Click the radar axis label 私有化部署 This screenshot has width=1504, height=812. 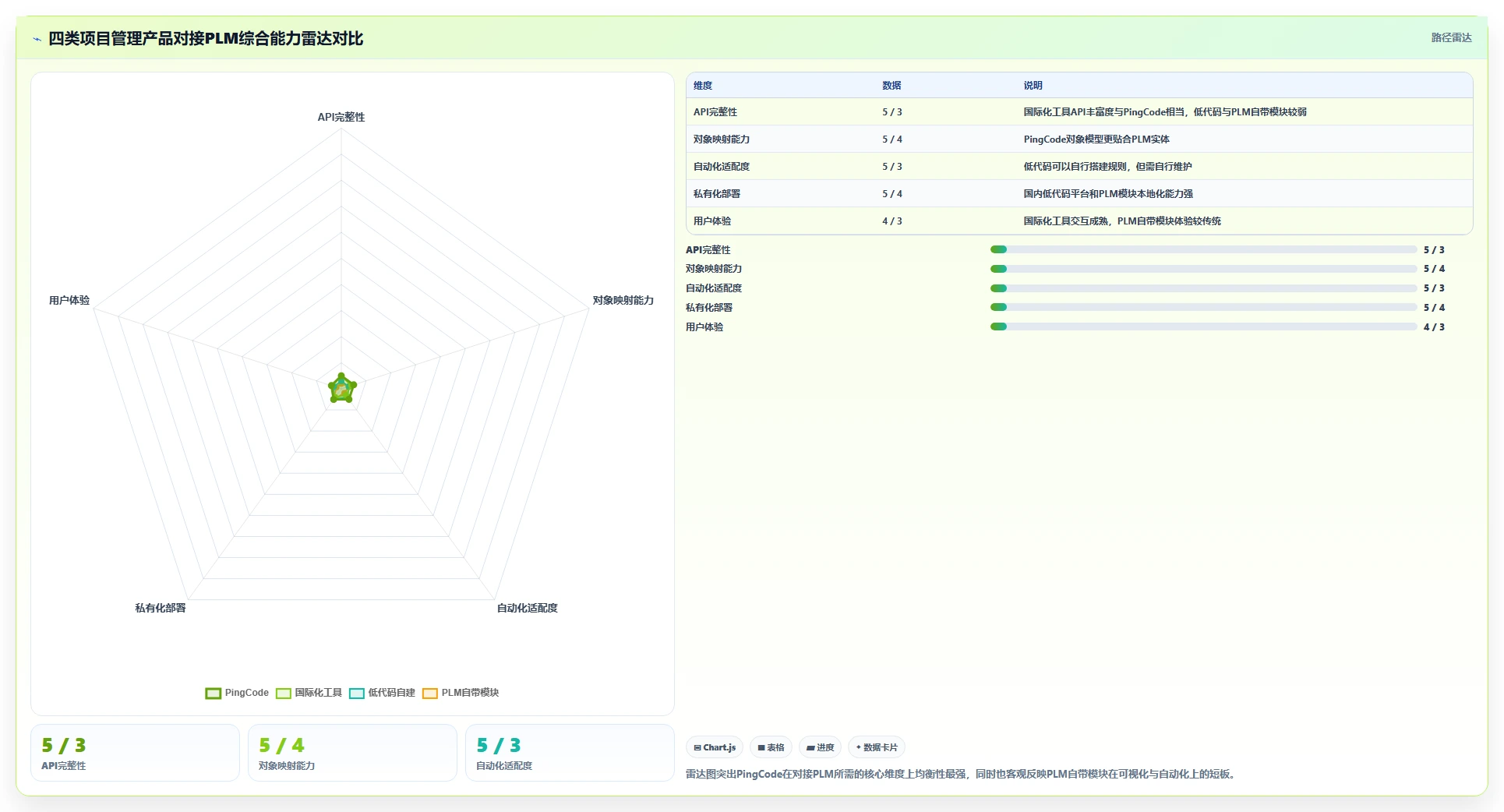click(161, 608)
